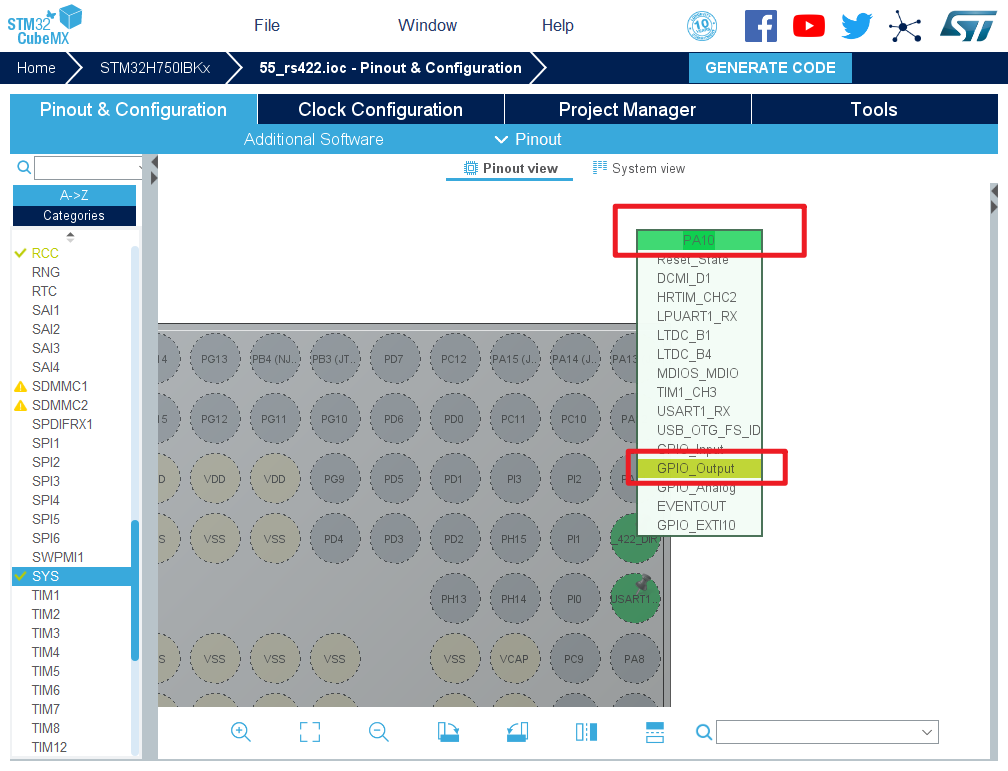Viewport: 1008px width, 771px height.
Task: Collapse the left peripheral panel arrow
Action: 154,161
